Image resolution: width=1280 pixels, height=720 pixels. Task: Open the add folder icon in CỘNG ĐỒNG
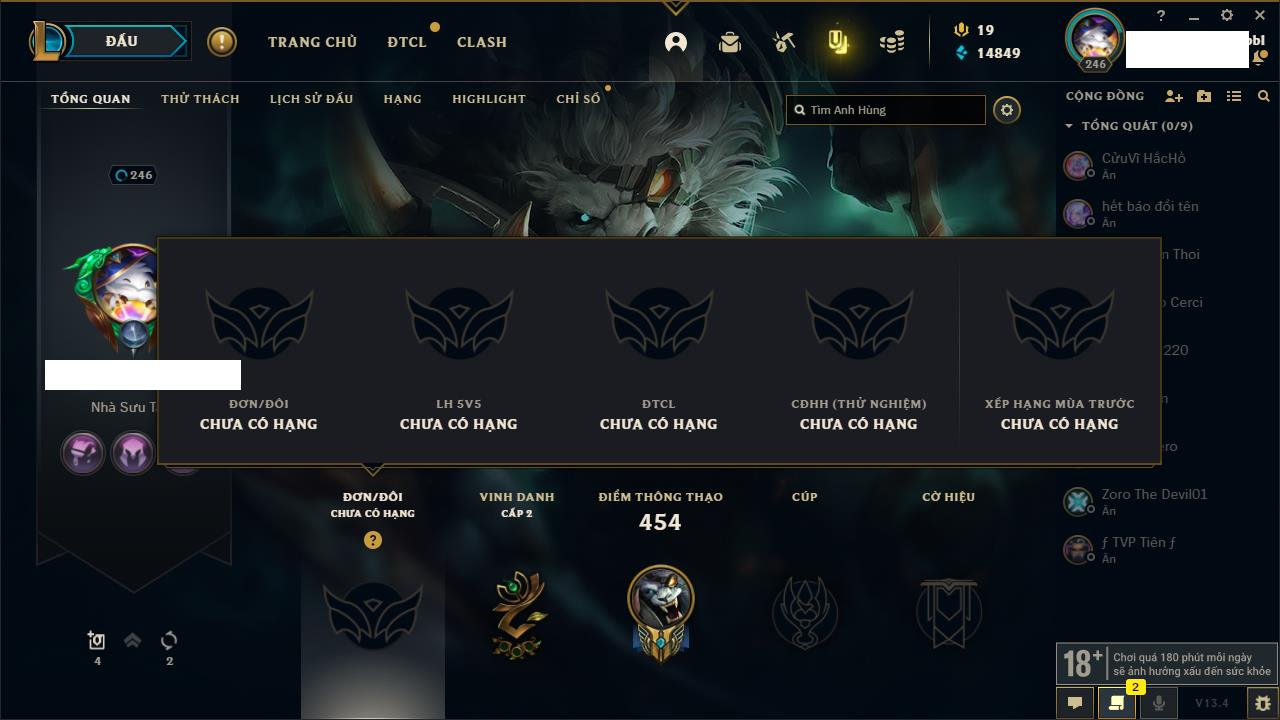1204,96
